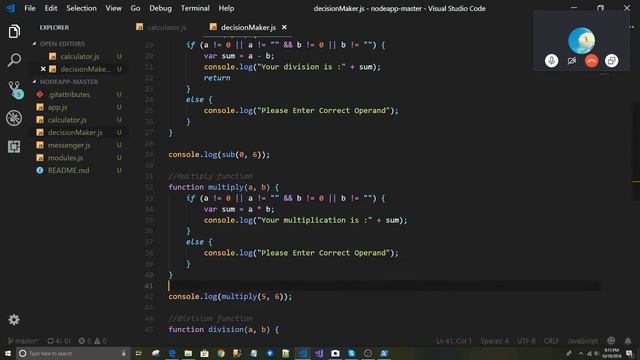The image size is (640, 360).
Task: Click the Visual Studio Code taskbar icon
Action: coord(302,353)
